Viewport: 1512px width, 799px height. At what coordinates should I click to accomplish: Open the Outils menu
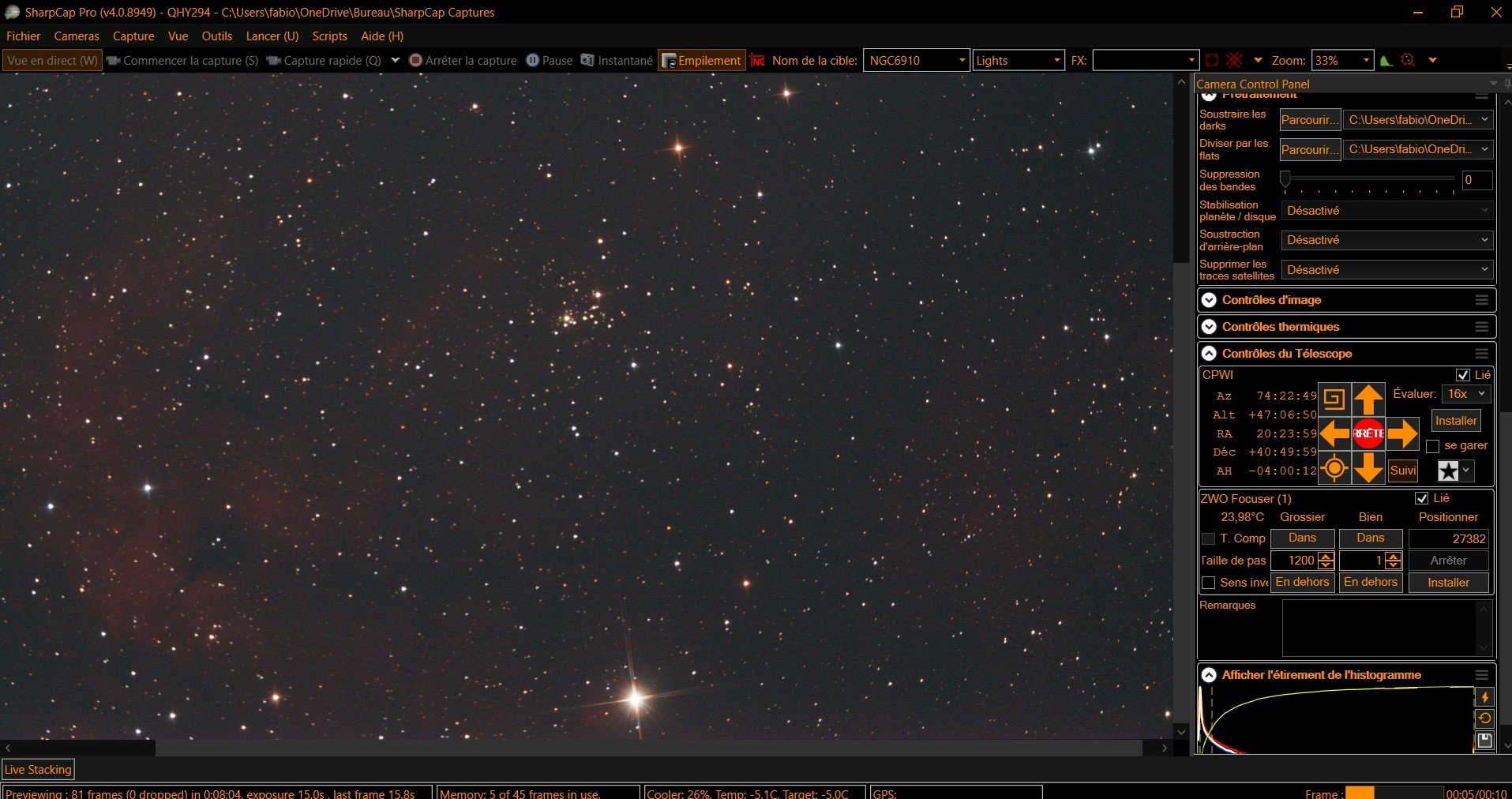tap(217, 36)
